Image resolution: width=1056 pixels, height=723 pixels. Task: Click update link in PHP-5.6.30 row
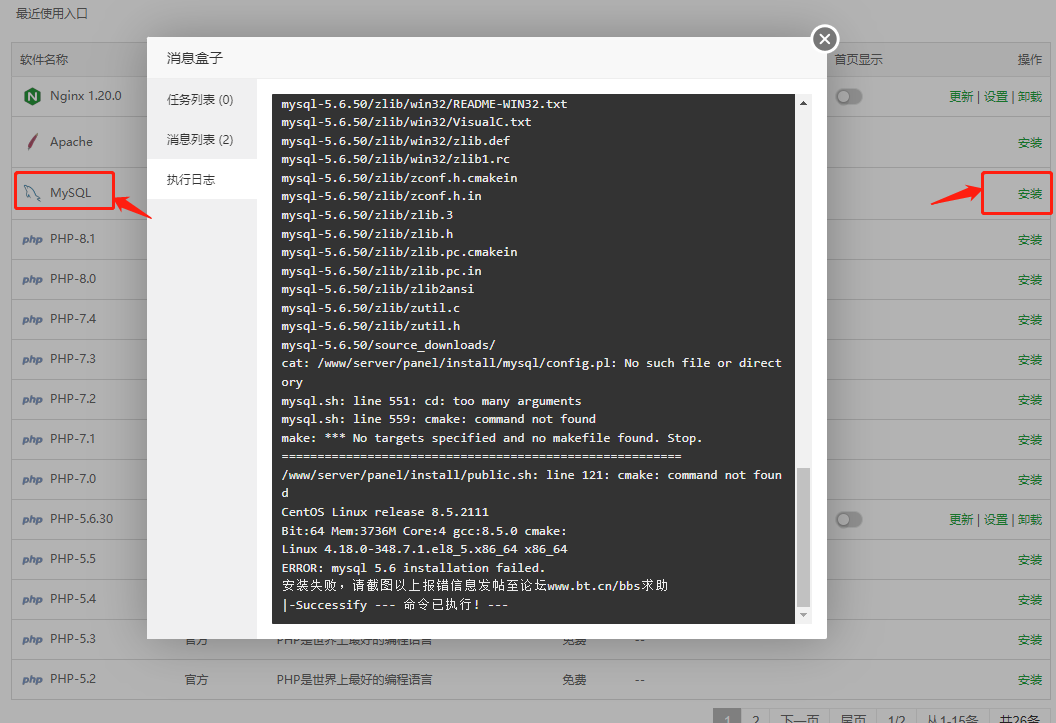961,520
